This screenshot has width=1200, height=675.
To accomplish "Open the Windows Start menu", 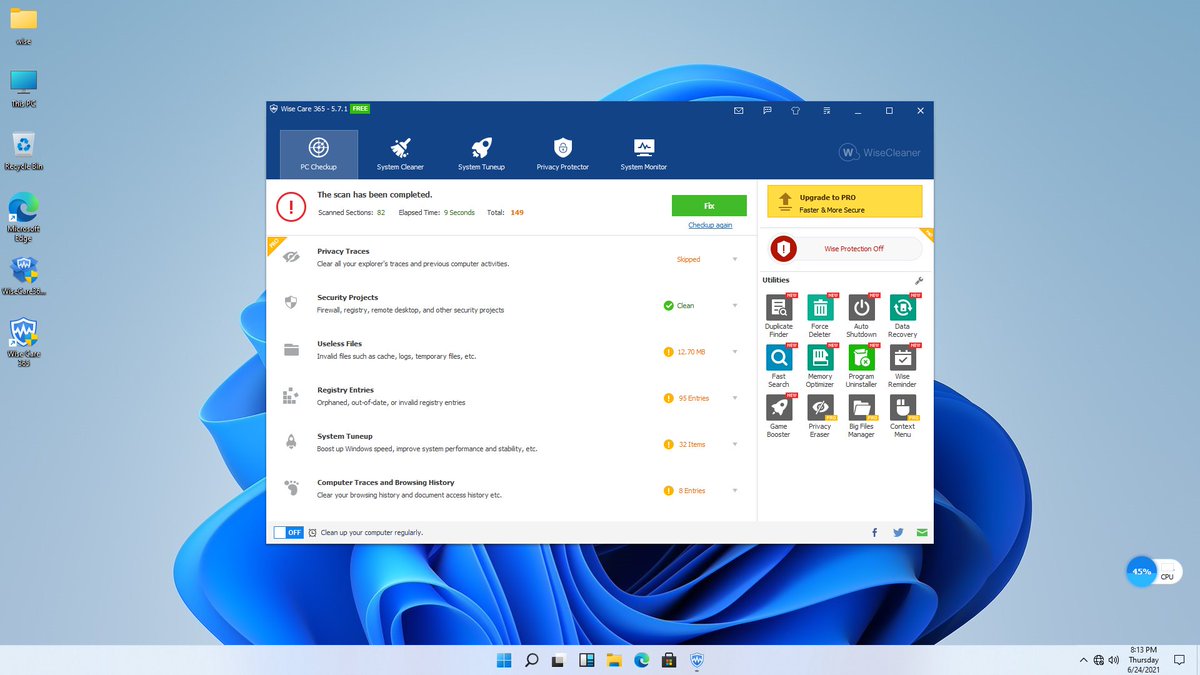I will tap(504, 660).
